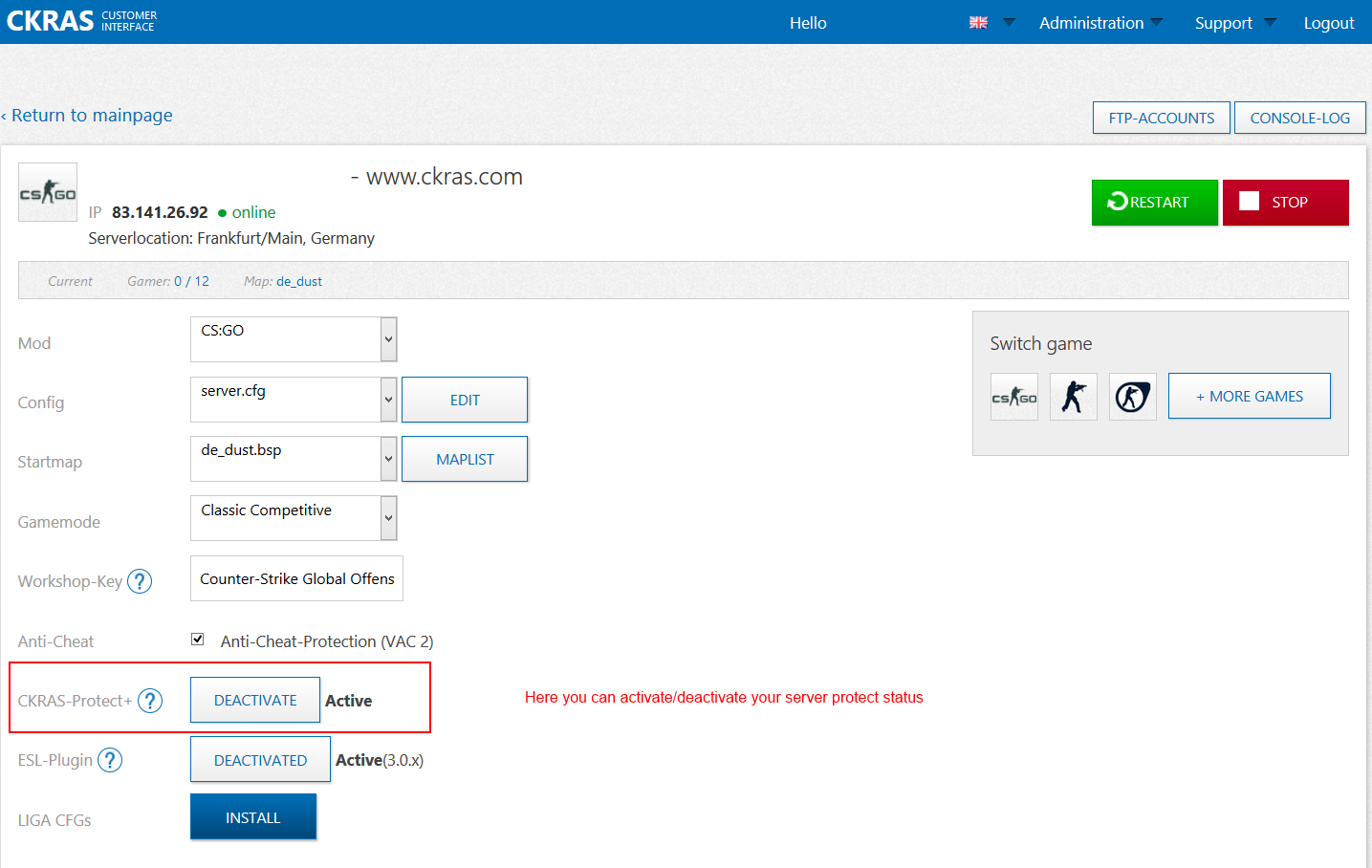
Task: Open the Mod dropdown showing CS:GO
Action: pyautogui.click(x=294, y=339)
